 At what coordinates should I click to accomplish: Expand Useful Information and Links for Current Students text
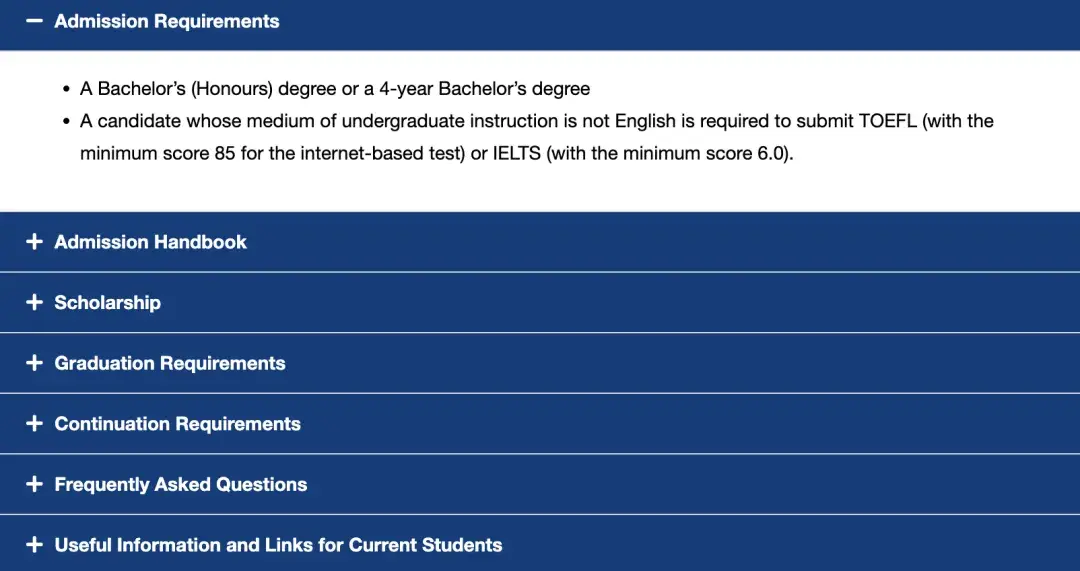point(278,545)
